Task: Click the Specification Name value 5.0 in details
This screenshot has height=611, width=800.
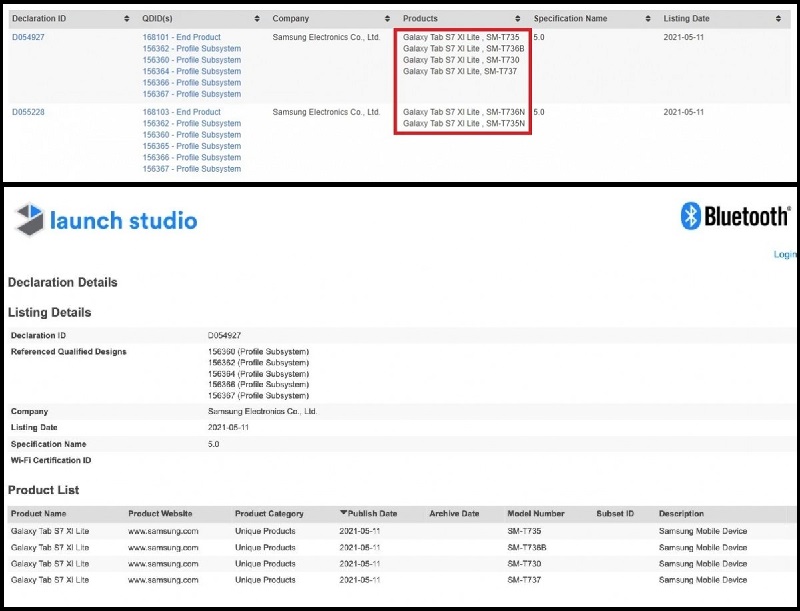Action: click(213, 444)
